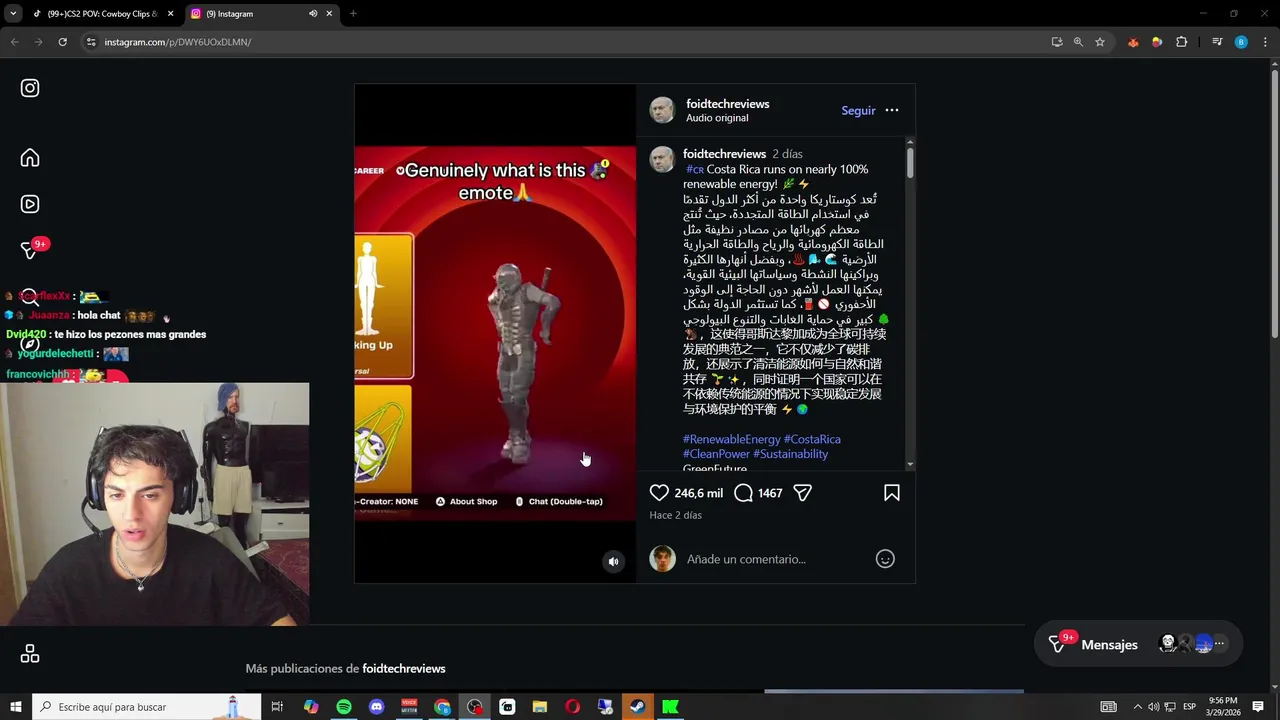Open the #CleanPower hashtag
The width and height of the screenshot is (1280, 720).
click(x=716, y=454)
